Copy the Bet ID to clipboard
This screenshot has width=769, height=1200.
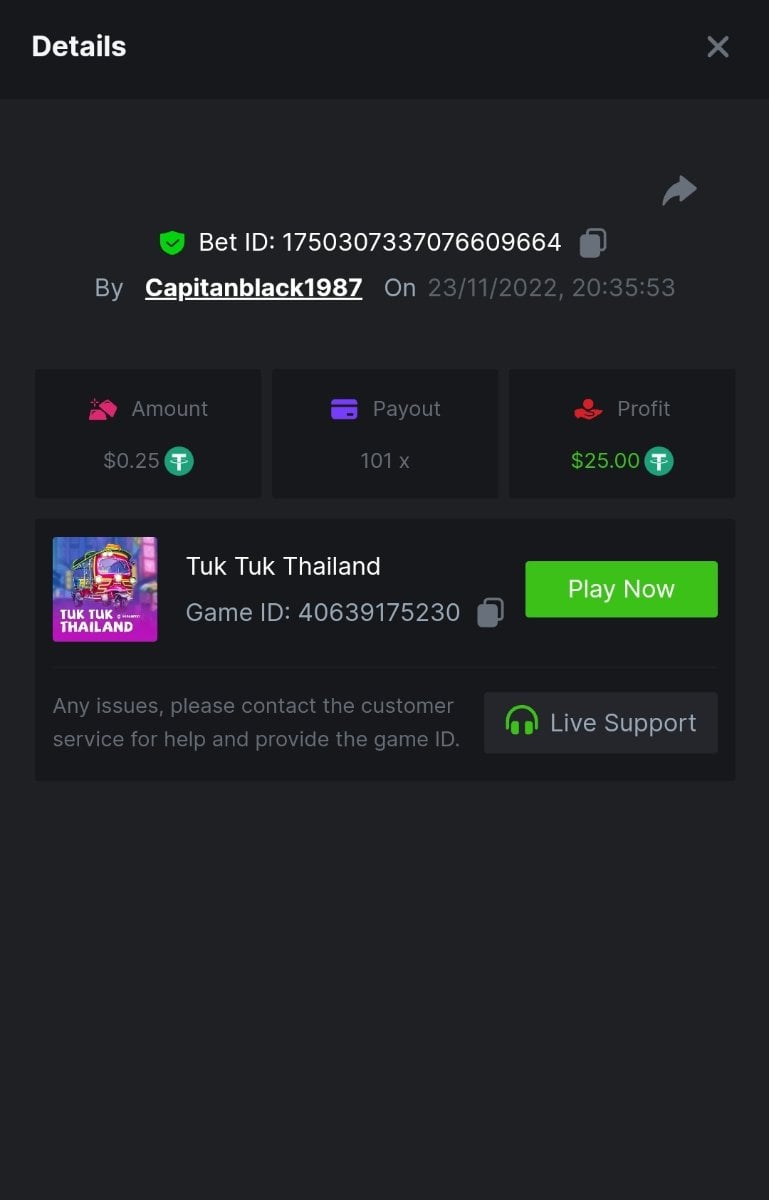[593, 242]
